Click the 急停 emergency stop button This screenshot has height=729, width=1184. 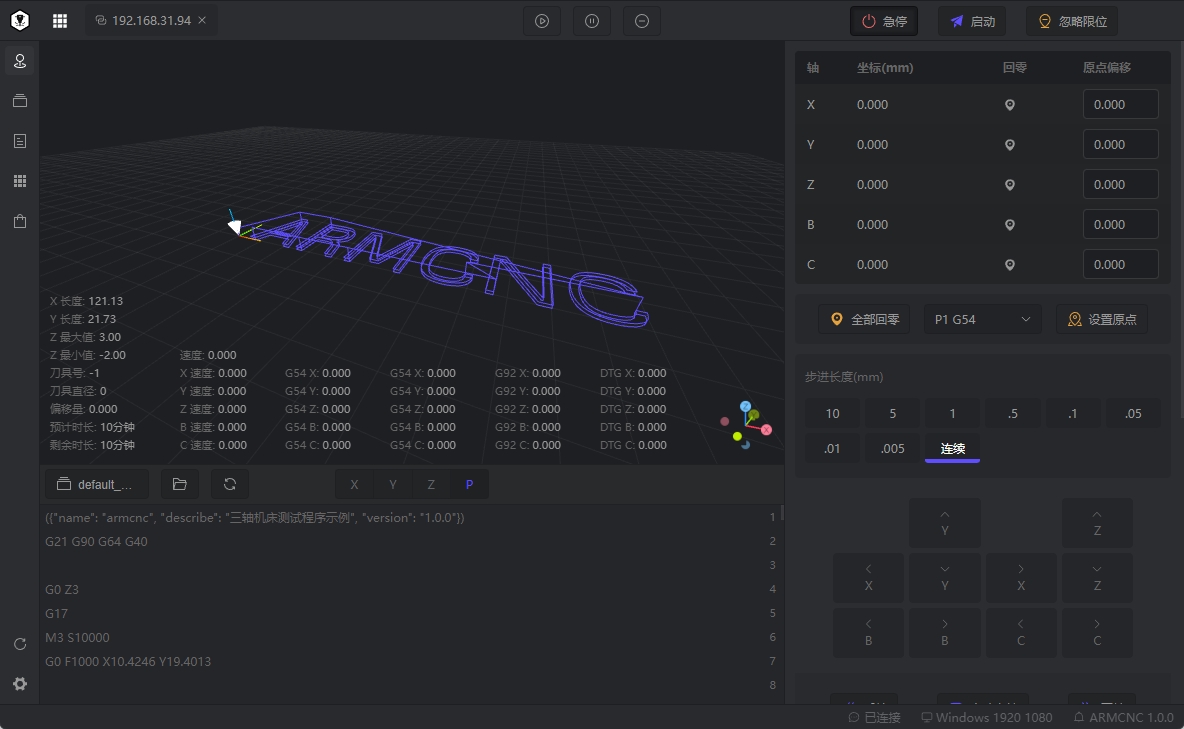[x=884, y=21]
